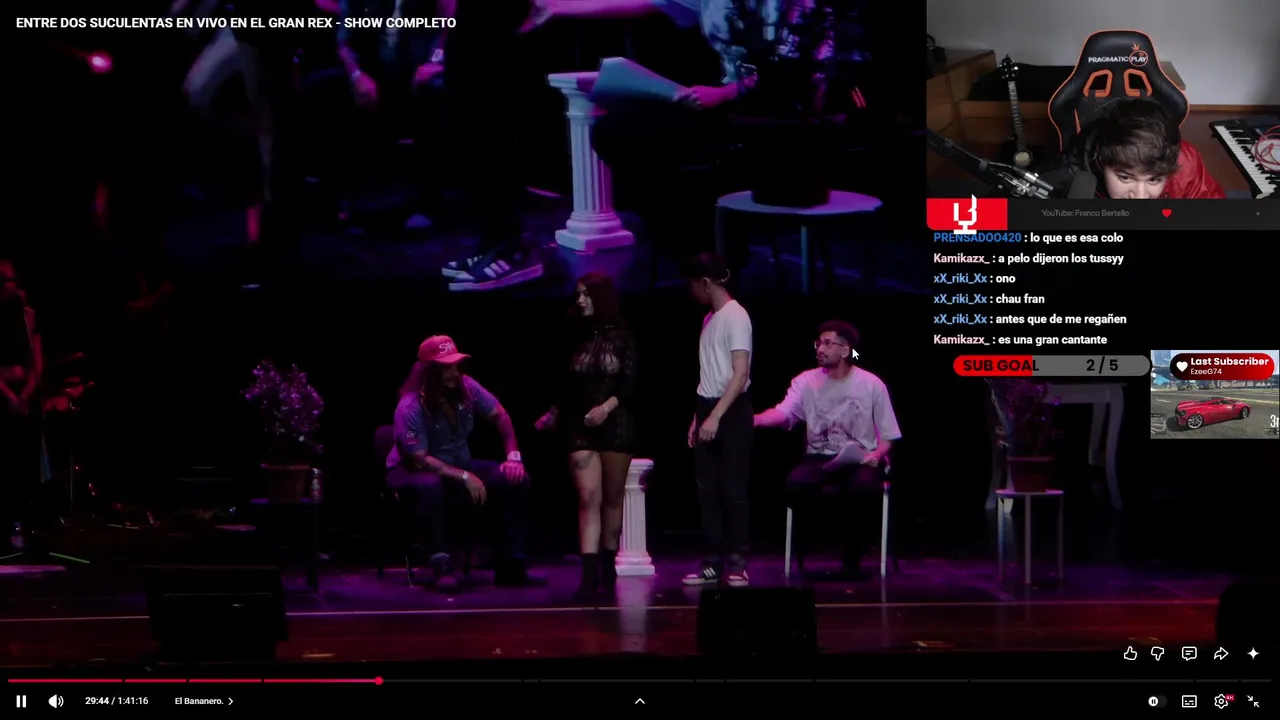The width and height of the screenshot is (1280, 720).
Task: Click 'Last Subscriber' label text
Action: 1229,361
